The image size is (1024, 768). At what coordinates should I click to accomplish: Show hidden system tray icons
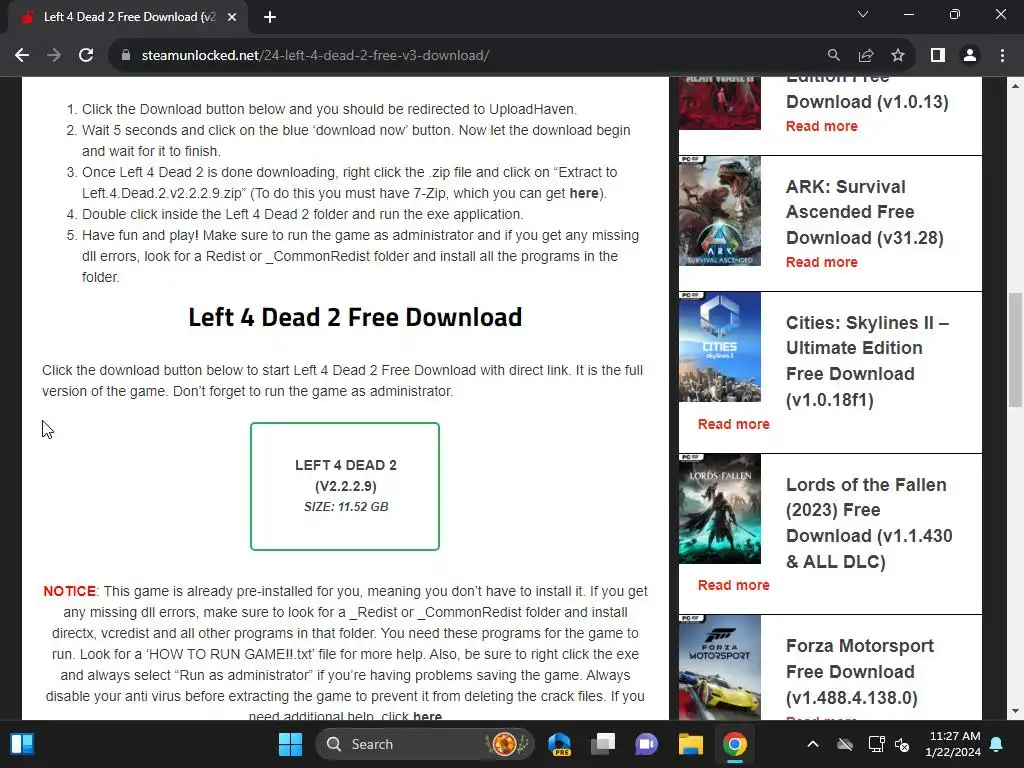click(812, 744)
